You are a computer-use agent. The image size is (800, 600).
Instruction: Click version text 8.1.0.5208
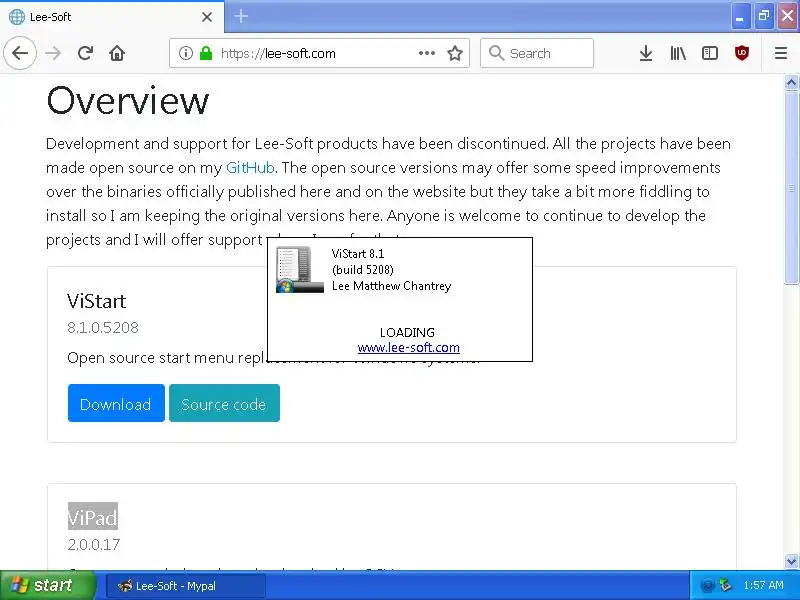tap(103, 328)
